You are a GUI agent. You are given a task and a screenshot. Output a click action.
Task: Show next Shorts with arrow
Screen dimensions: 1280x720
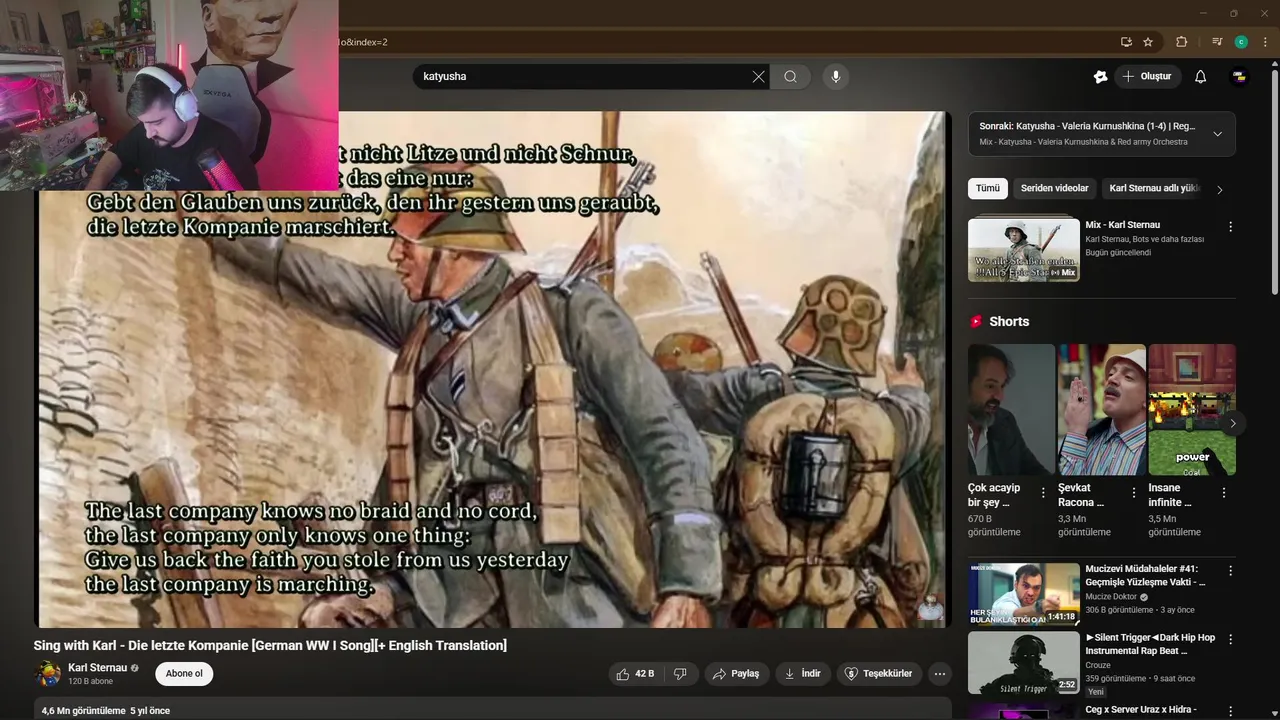(x=1232, y=423)
